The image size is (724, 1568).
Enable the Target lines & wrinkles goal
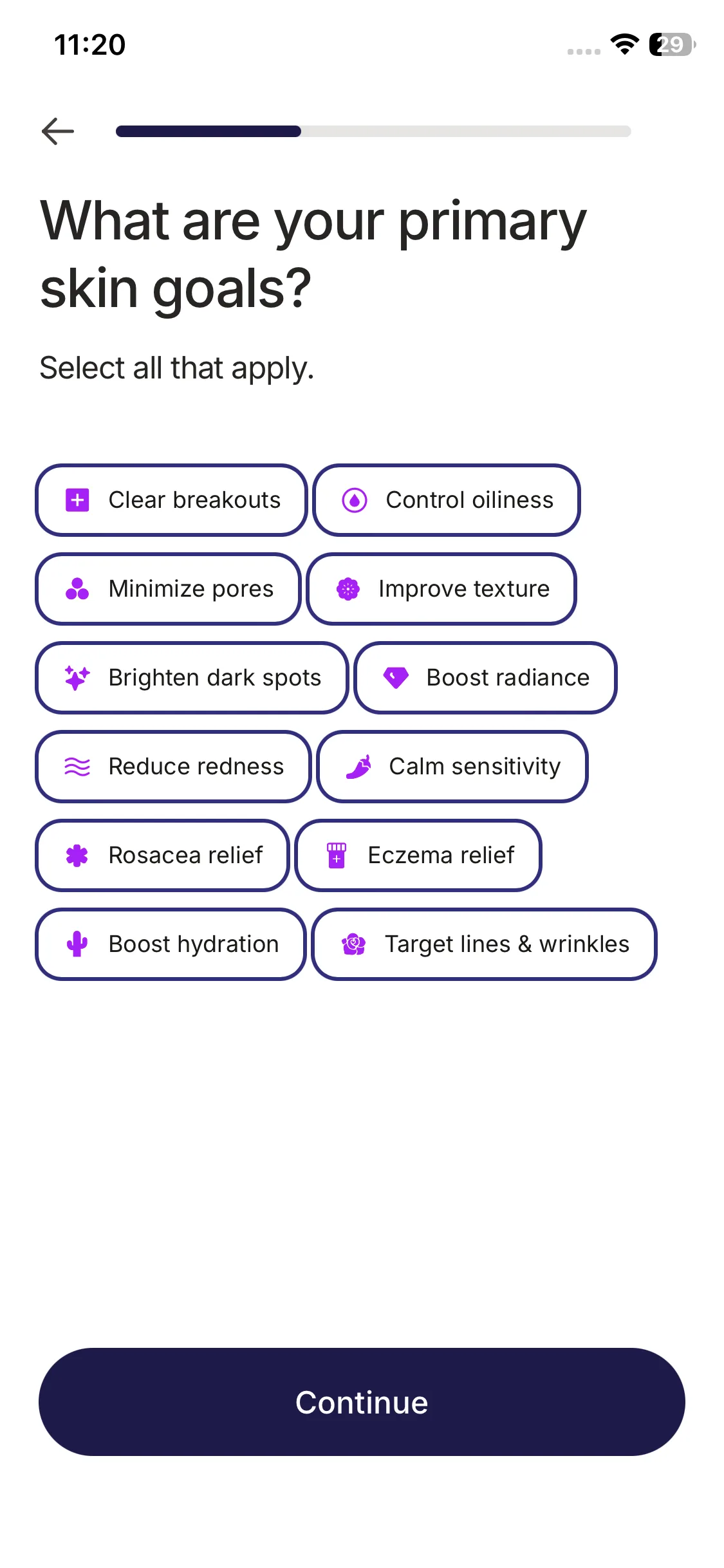[x=484, y=944]
